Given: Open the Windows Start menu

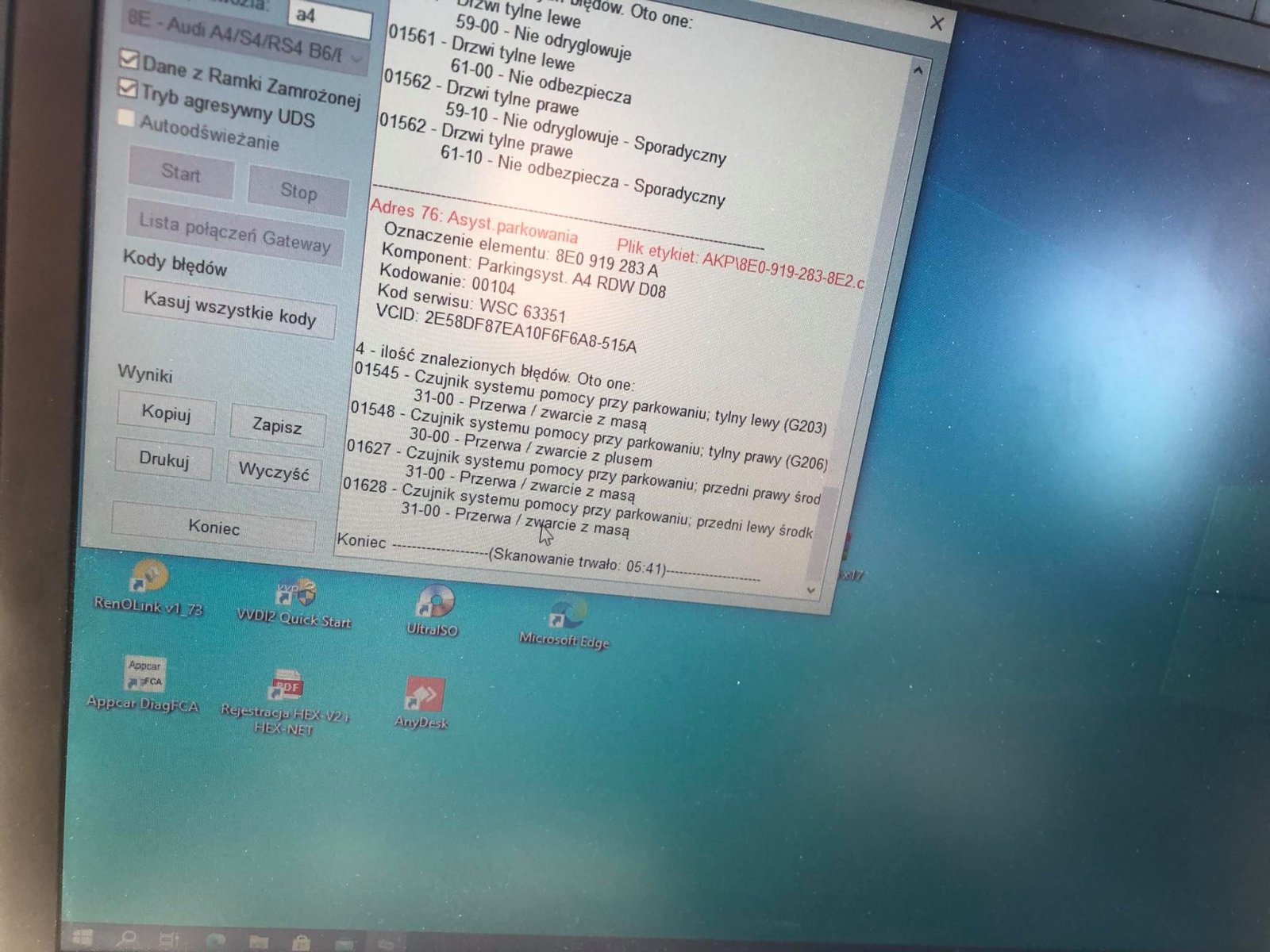Looking at the screenshot, I should pos(81,937).
